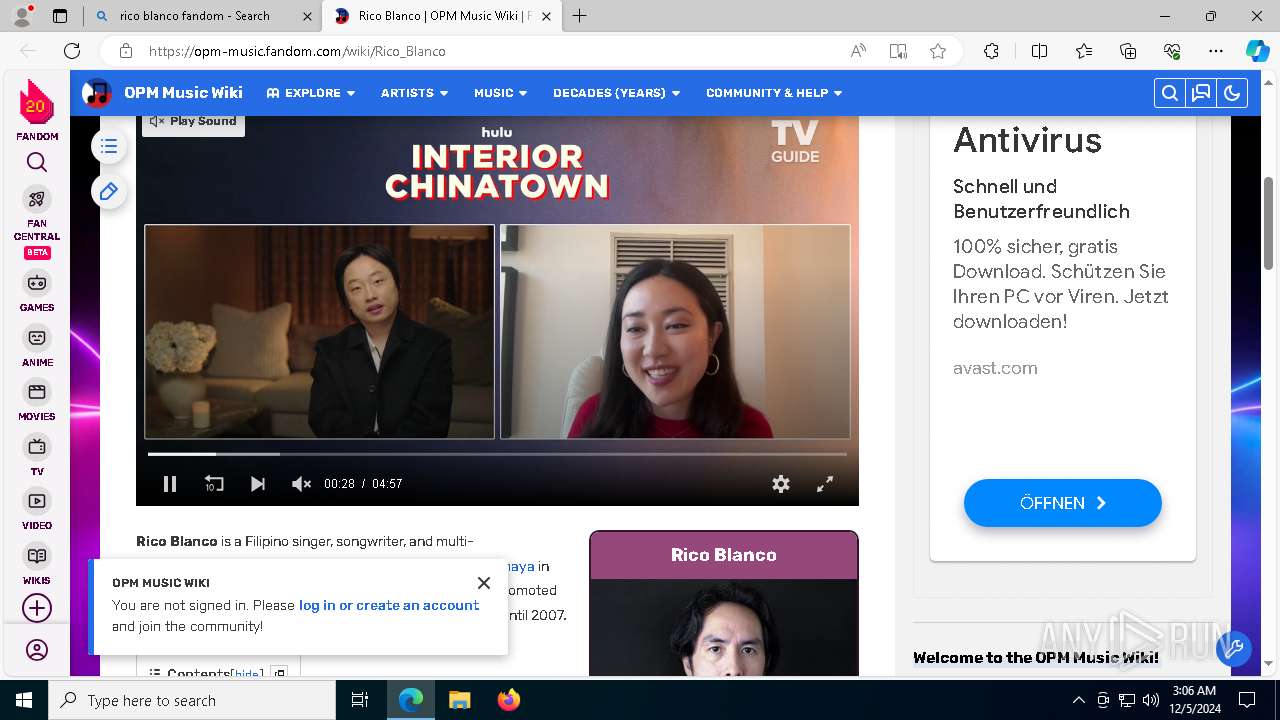Open the TV section

(37, 456)
